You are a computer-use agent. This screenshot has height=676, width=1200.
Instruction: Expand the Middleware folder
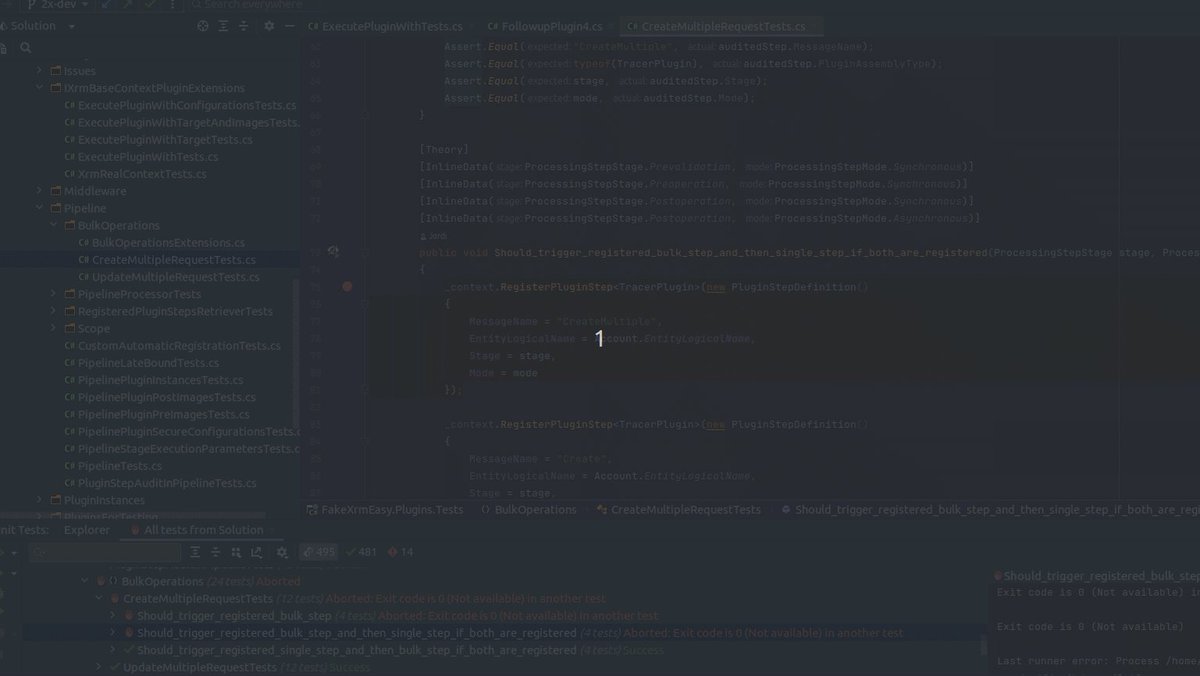click(x=40, y=191)
